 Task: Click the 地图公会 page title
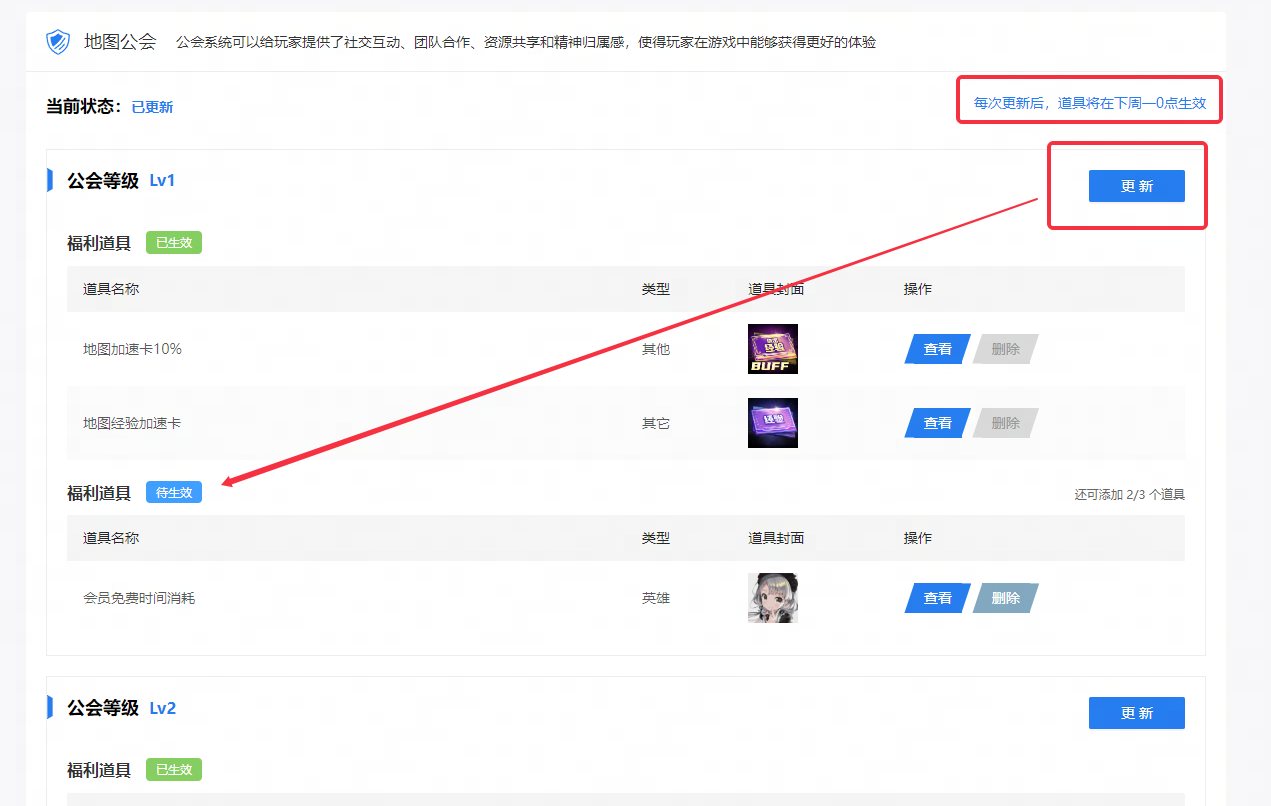pyautogui.click(x=120, y=42)
